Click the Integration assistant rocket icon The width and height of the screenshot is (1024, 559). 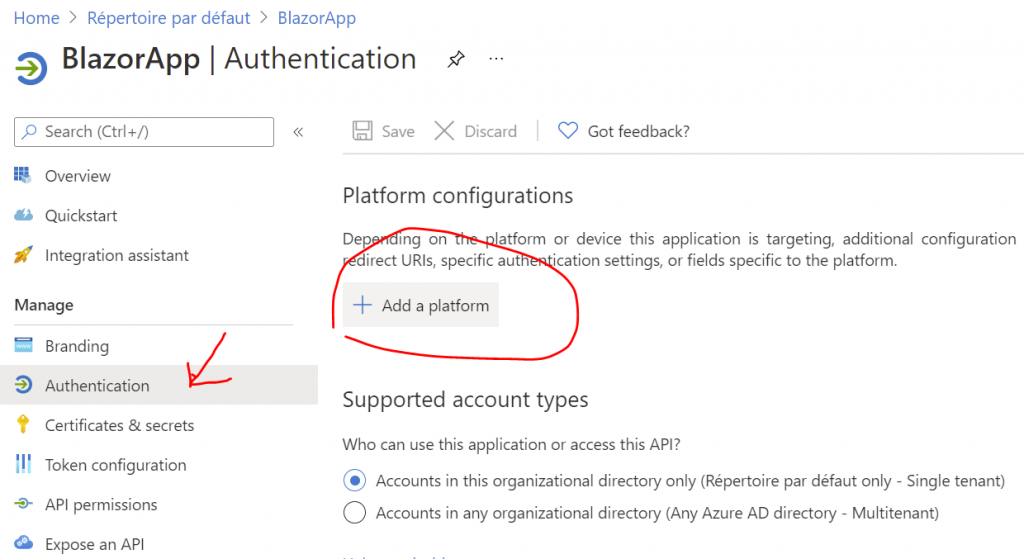(x=23, y=255)
